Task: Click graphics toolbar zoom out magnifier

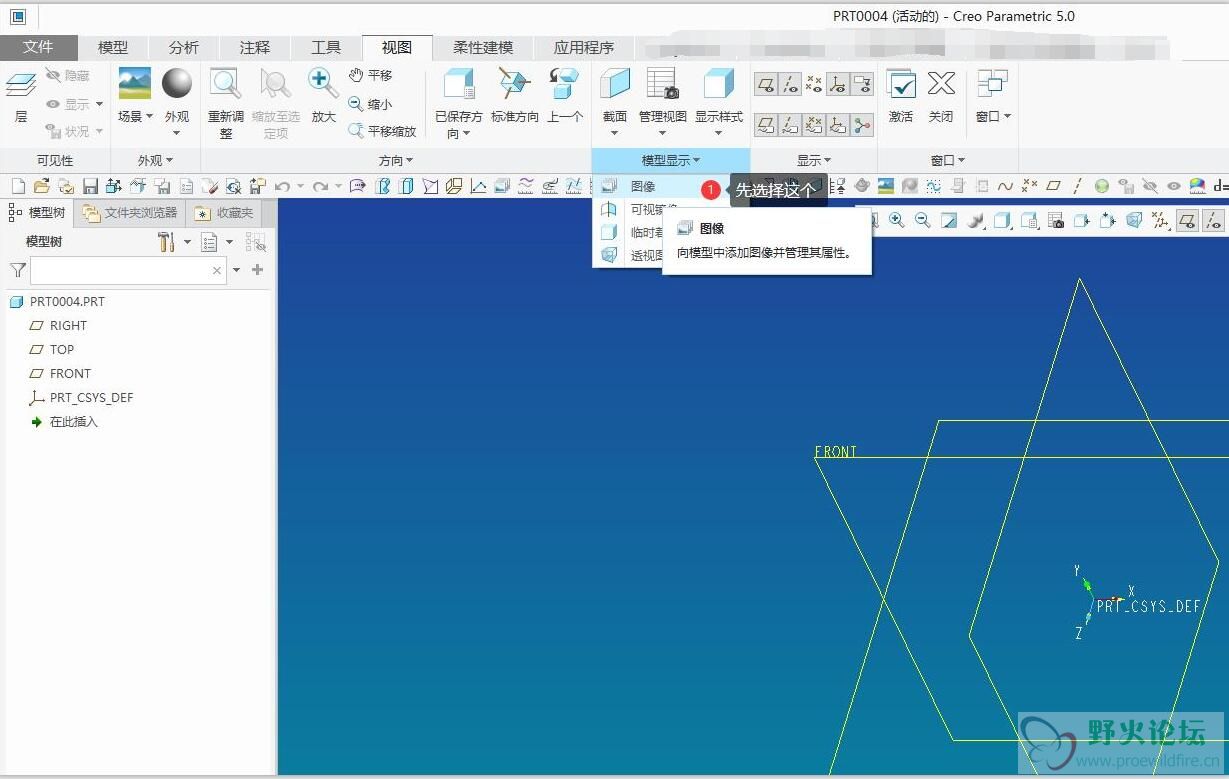Action: 923,220
